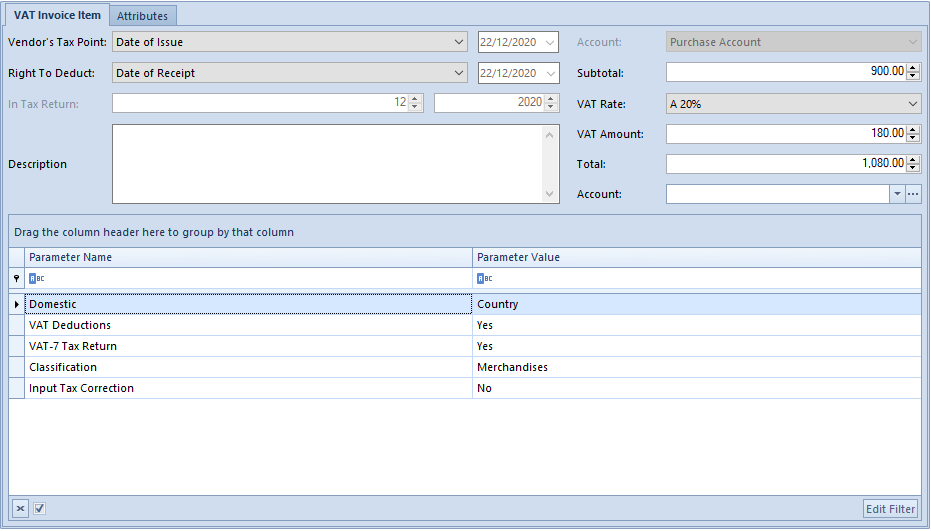
Task: Increase the VAT Amount with the up arrow
Action: click(x=913, y=129)
